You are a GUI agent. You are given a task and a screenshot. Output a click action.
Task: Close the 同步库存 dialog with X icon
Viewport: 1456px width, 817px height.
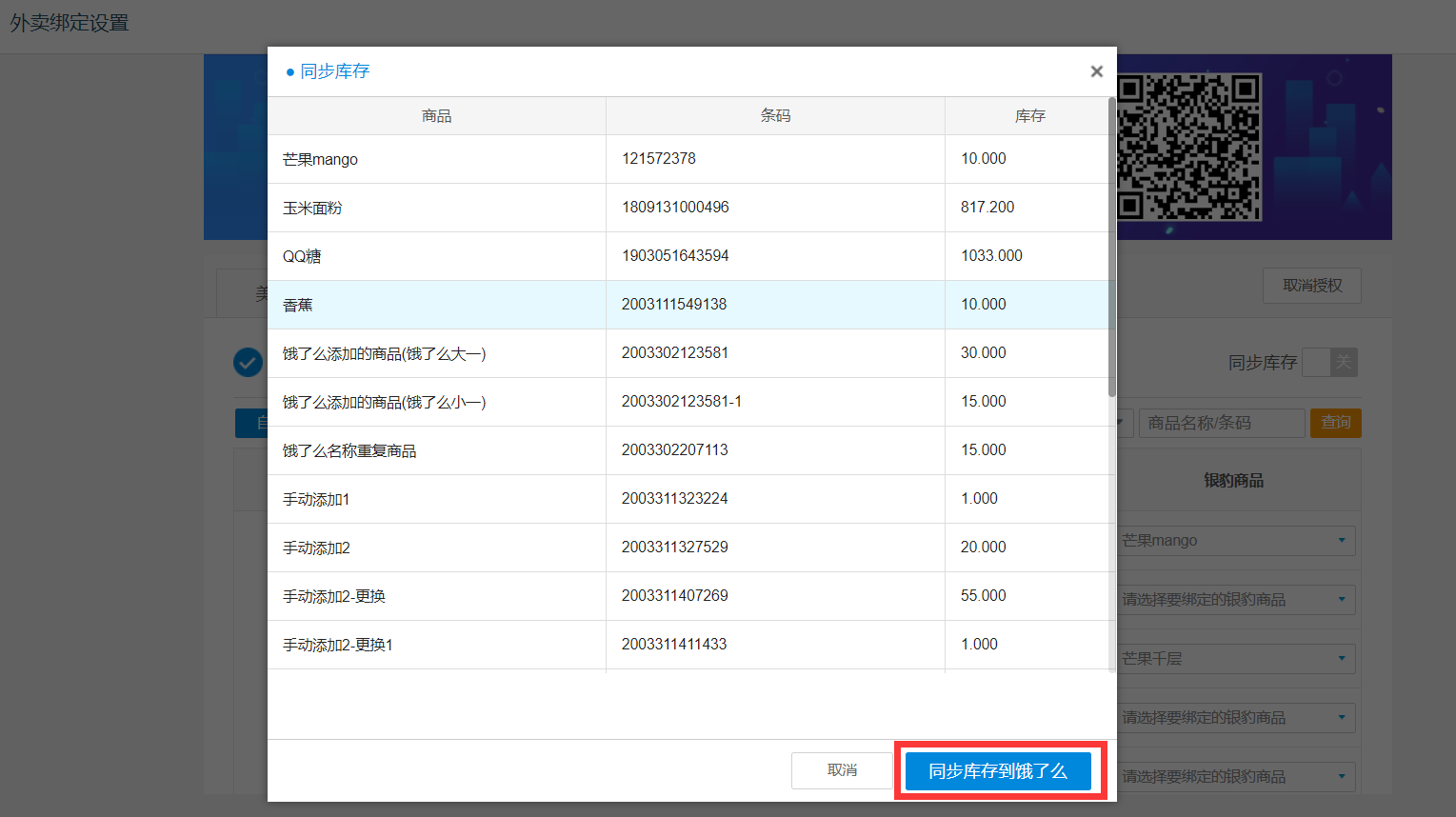pyautogui.click(x=1096, y=71)
